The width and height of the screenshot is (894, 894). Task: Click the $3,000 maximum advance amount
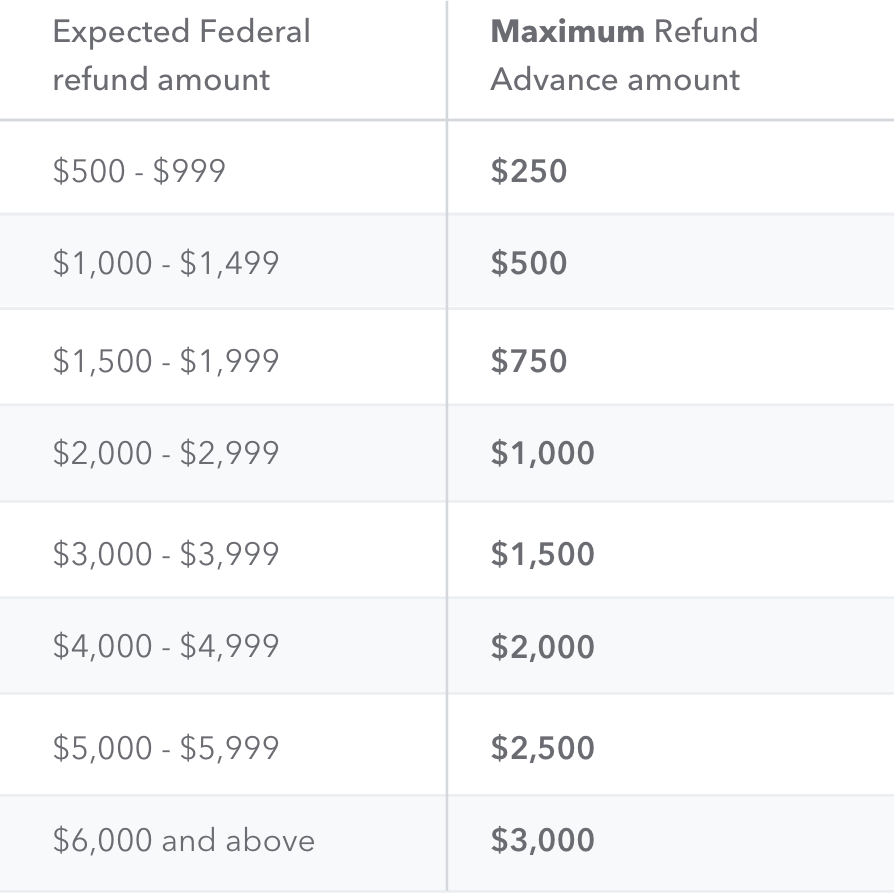542,840
